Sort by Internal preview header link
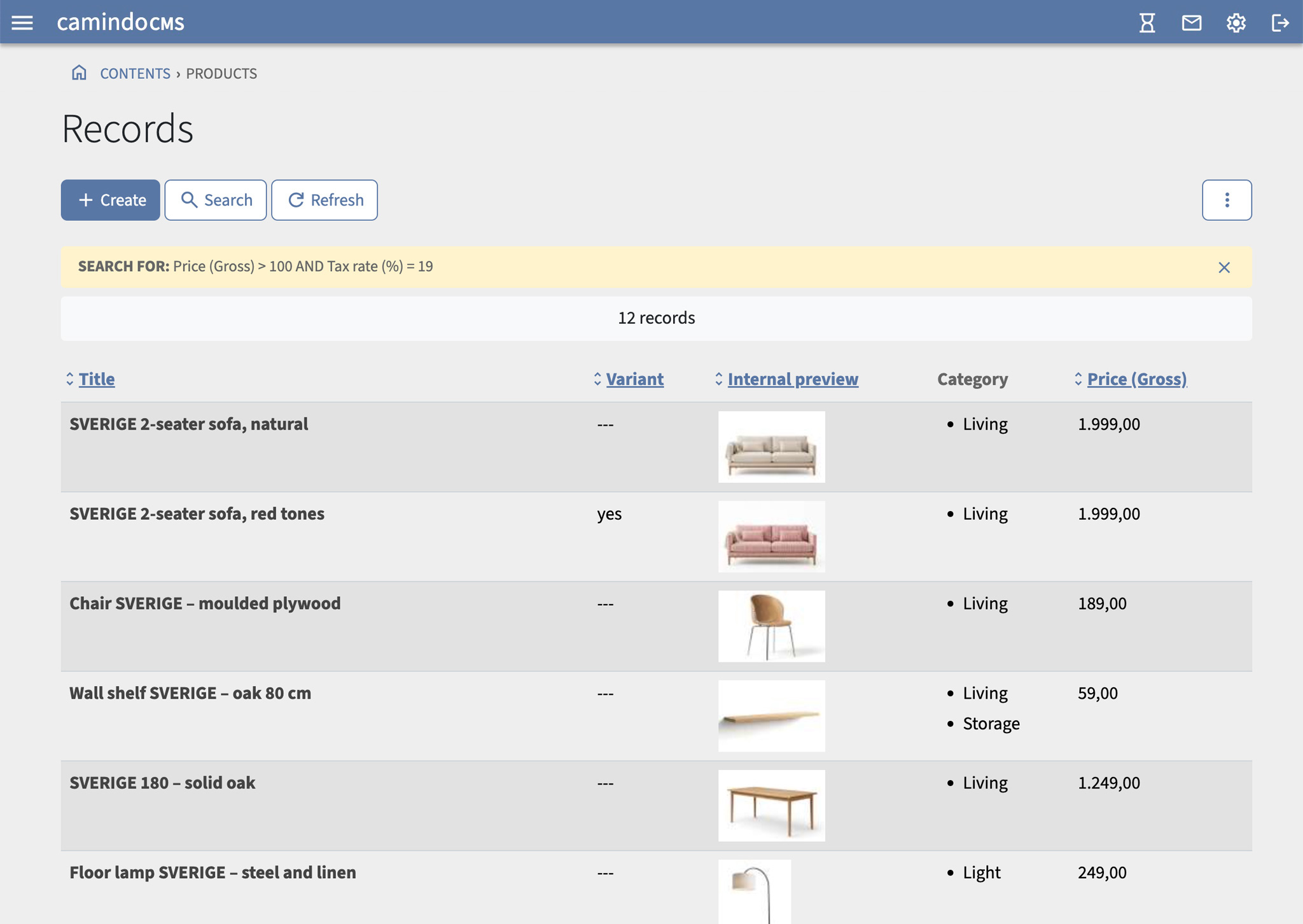Screen dimensions: 1303x924 pyautogui.click(x=793, y=379)
